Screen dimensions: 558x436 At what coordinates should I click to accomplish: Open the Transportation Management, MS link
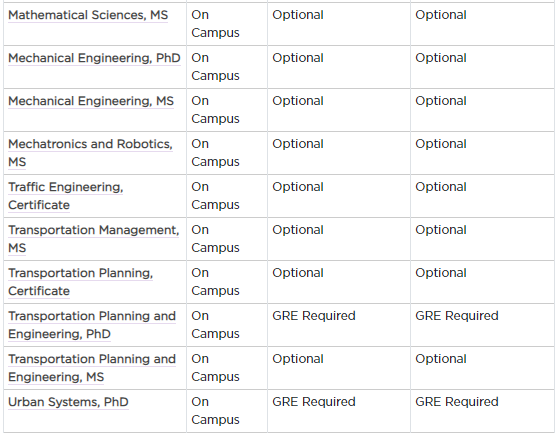[x=93, y=239]
